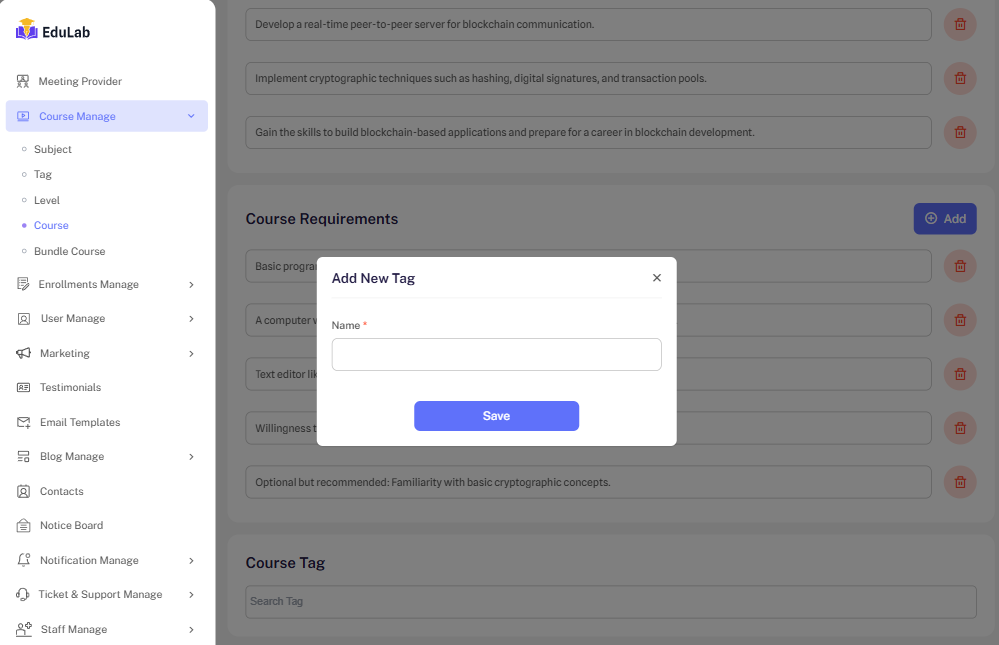Click the Search Tag field
The width and height of the screenshot is (999, 645).
click(610, 601)
